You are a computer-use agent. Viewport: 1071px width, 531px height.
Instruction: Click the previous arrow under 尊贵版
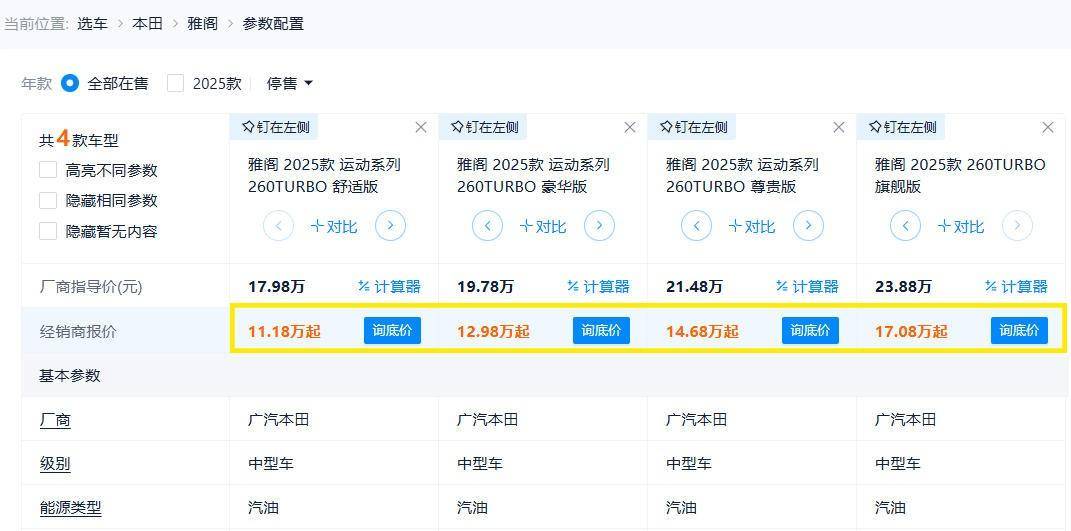[696, 226]
